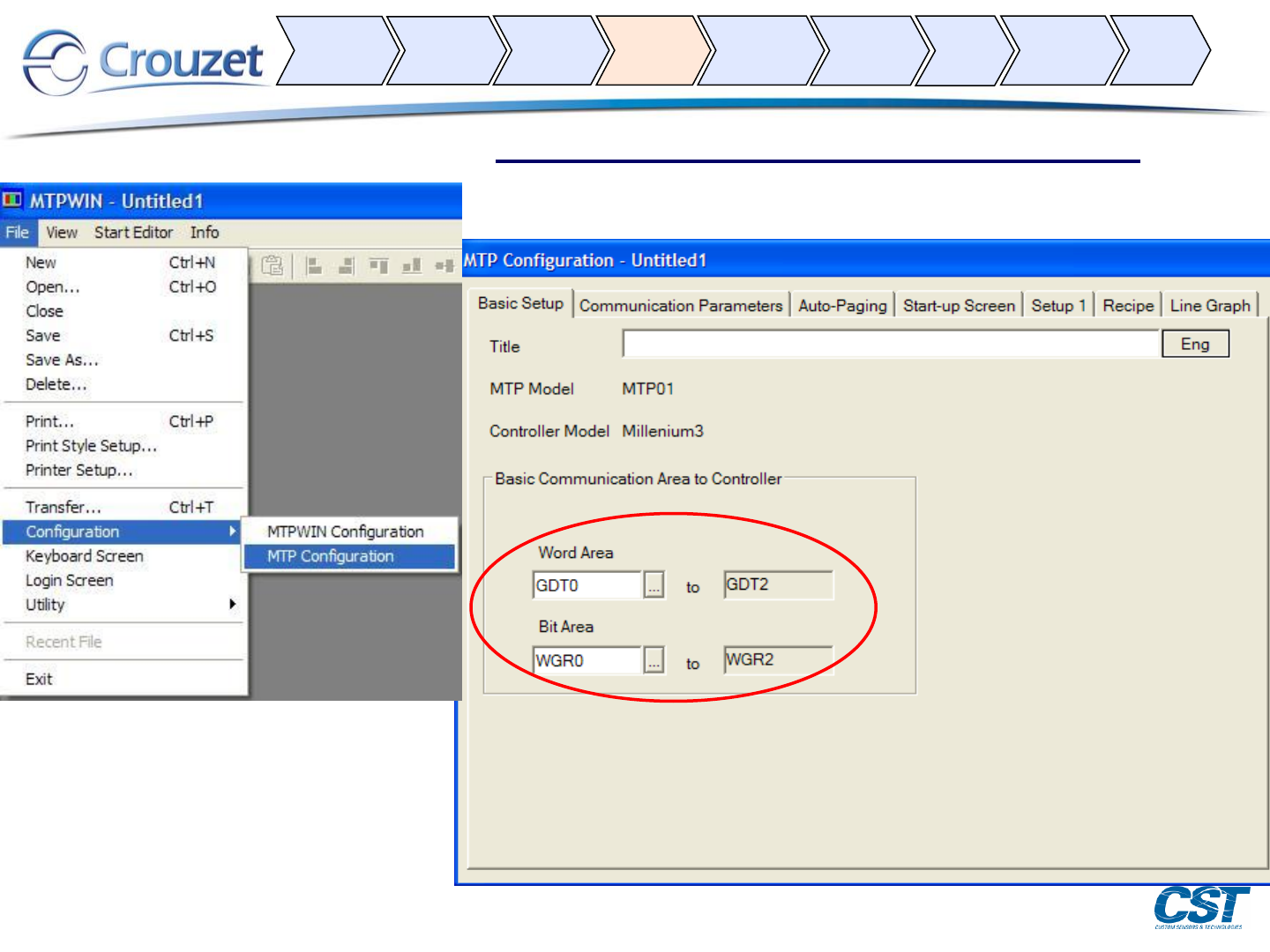
Task: Click the GDT2 word area end field
Action: tap(779, 584)
